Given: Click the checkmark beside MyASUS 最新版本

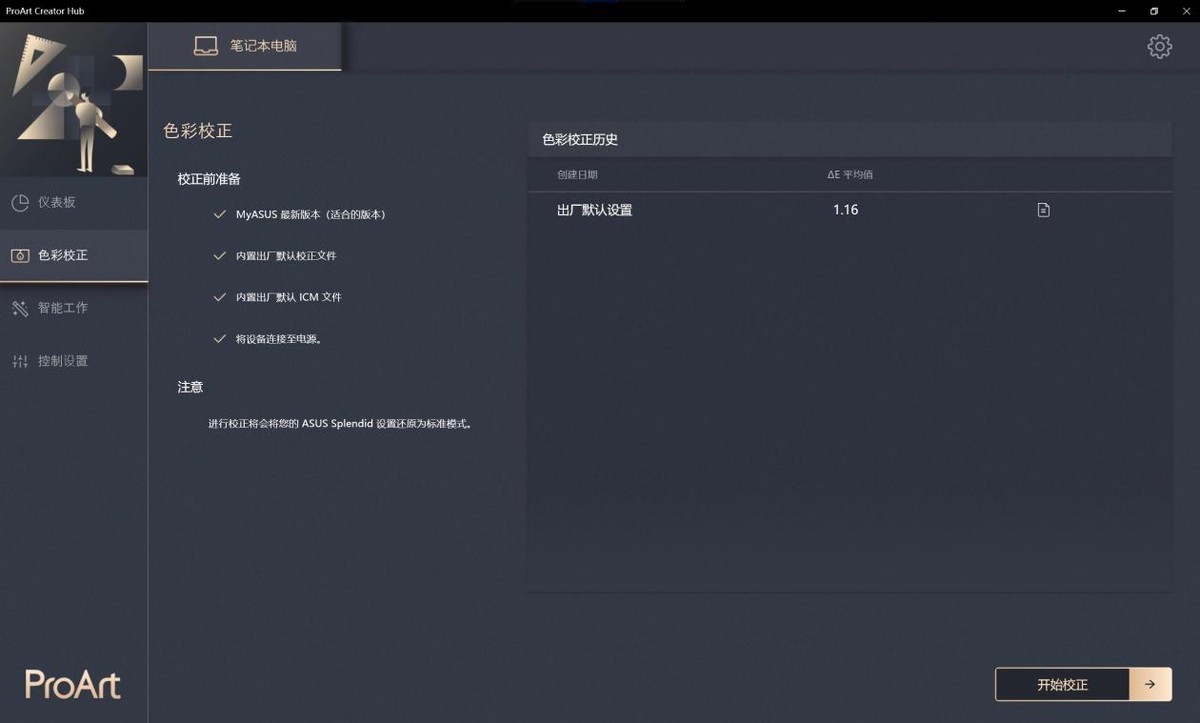Looking at the screenshot, I should point(220,215).
